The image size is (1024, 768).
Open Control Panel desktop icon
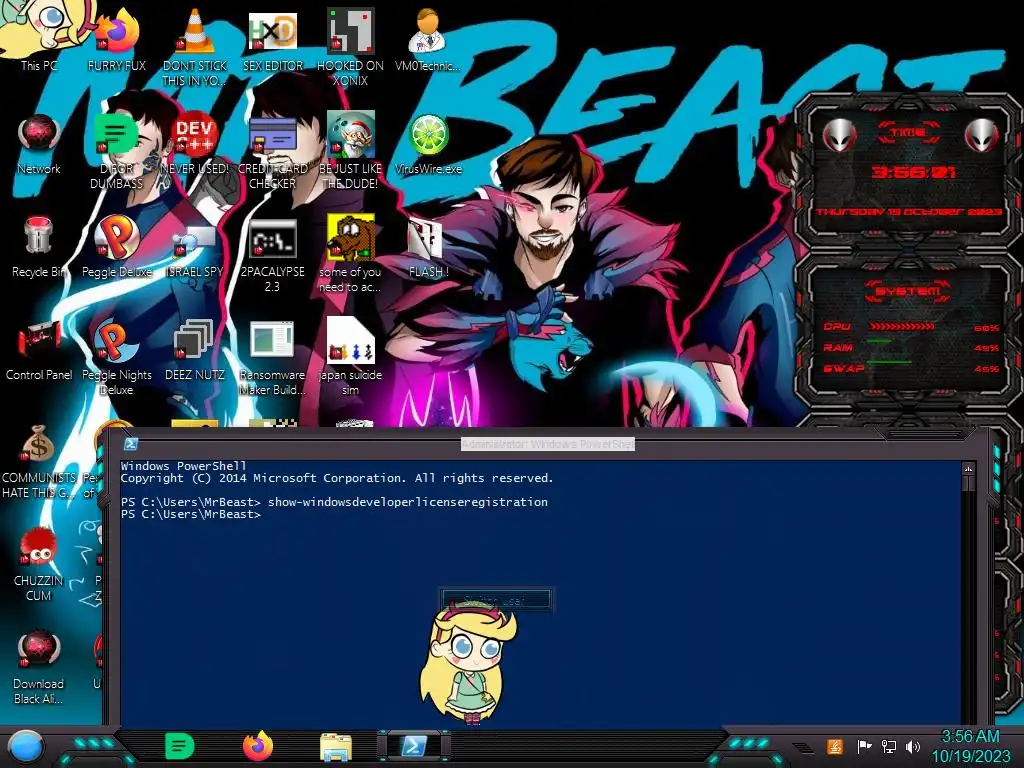(39, 350)
